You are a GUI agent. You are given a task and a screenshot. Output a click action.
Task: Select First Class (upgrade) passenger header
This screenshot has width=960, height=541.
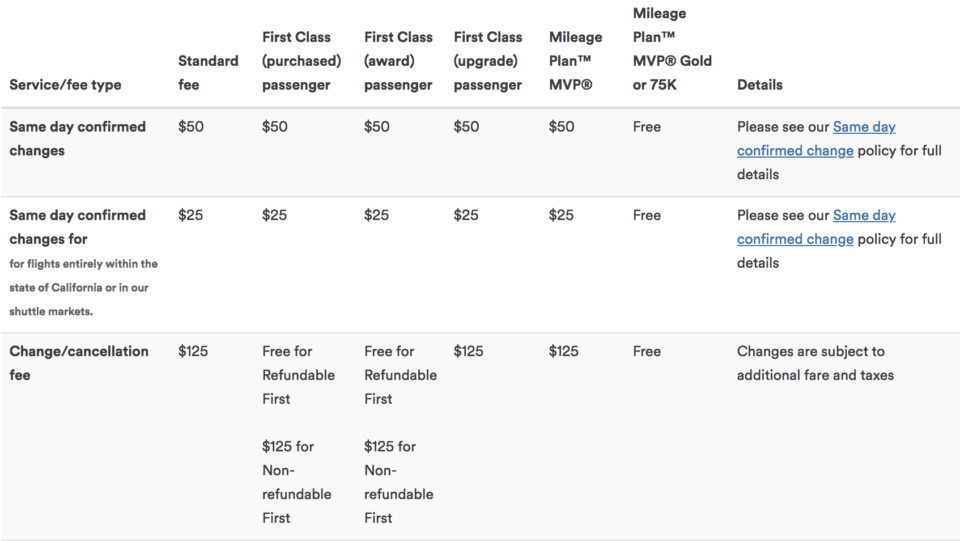[x=488, y=61]
